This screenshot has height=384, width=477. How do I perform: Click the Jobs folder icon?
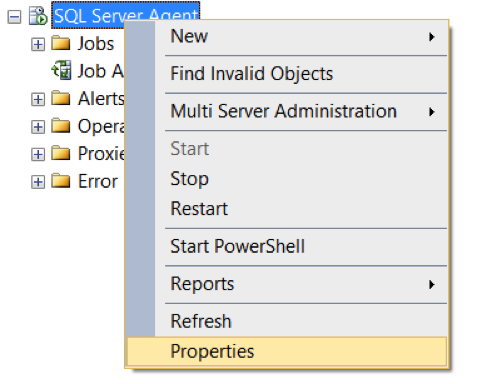(x=61, y=43)
